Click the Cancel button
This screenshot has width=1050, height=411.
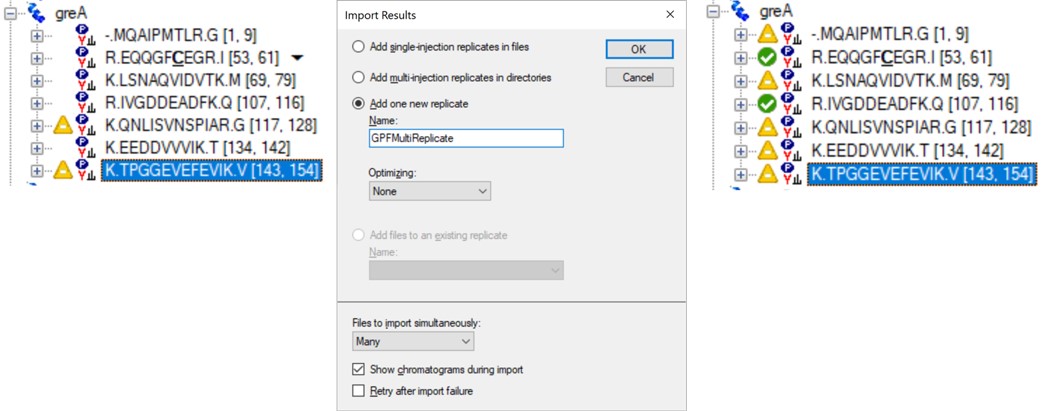point(639,77)
